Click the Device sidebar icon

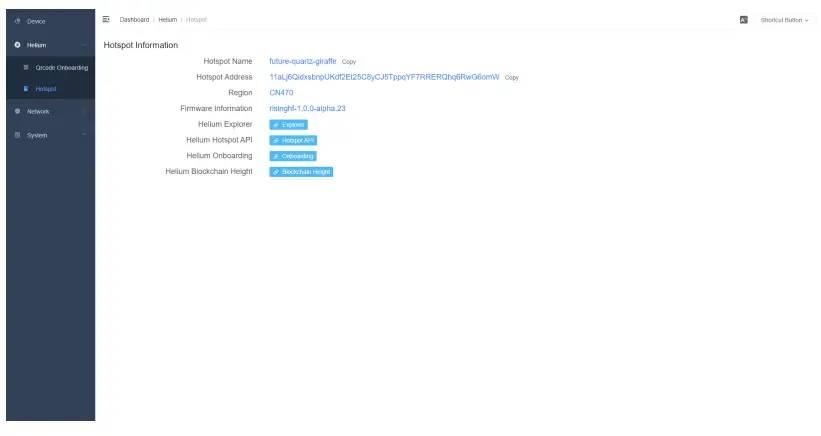(x=17, y=21)
